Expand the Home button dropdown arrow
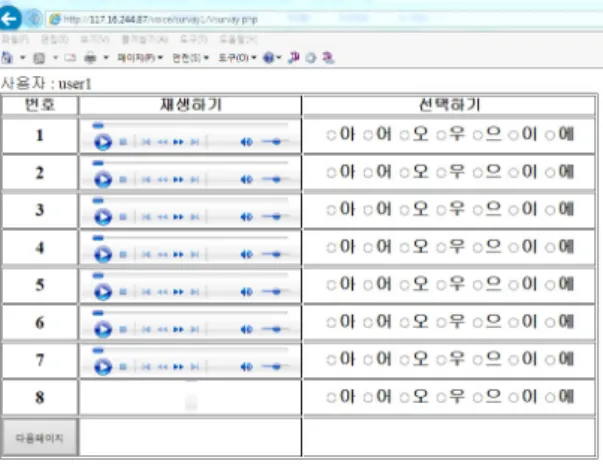The height and width of the screenshot is (464, 603). [x=23, y=58]
